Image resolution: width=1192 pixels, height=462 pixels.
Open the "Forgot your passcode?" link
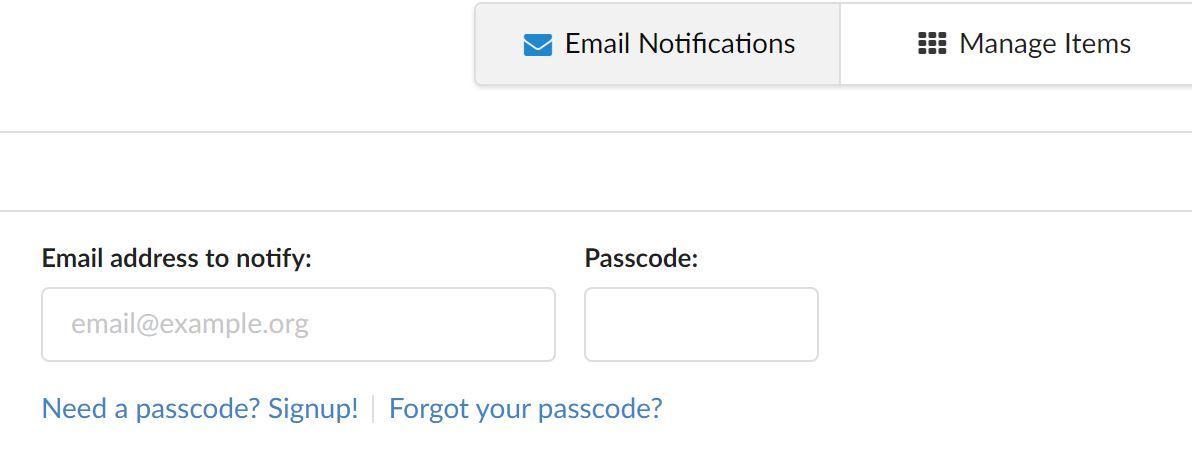525,408
